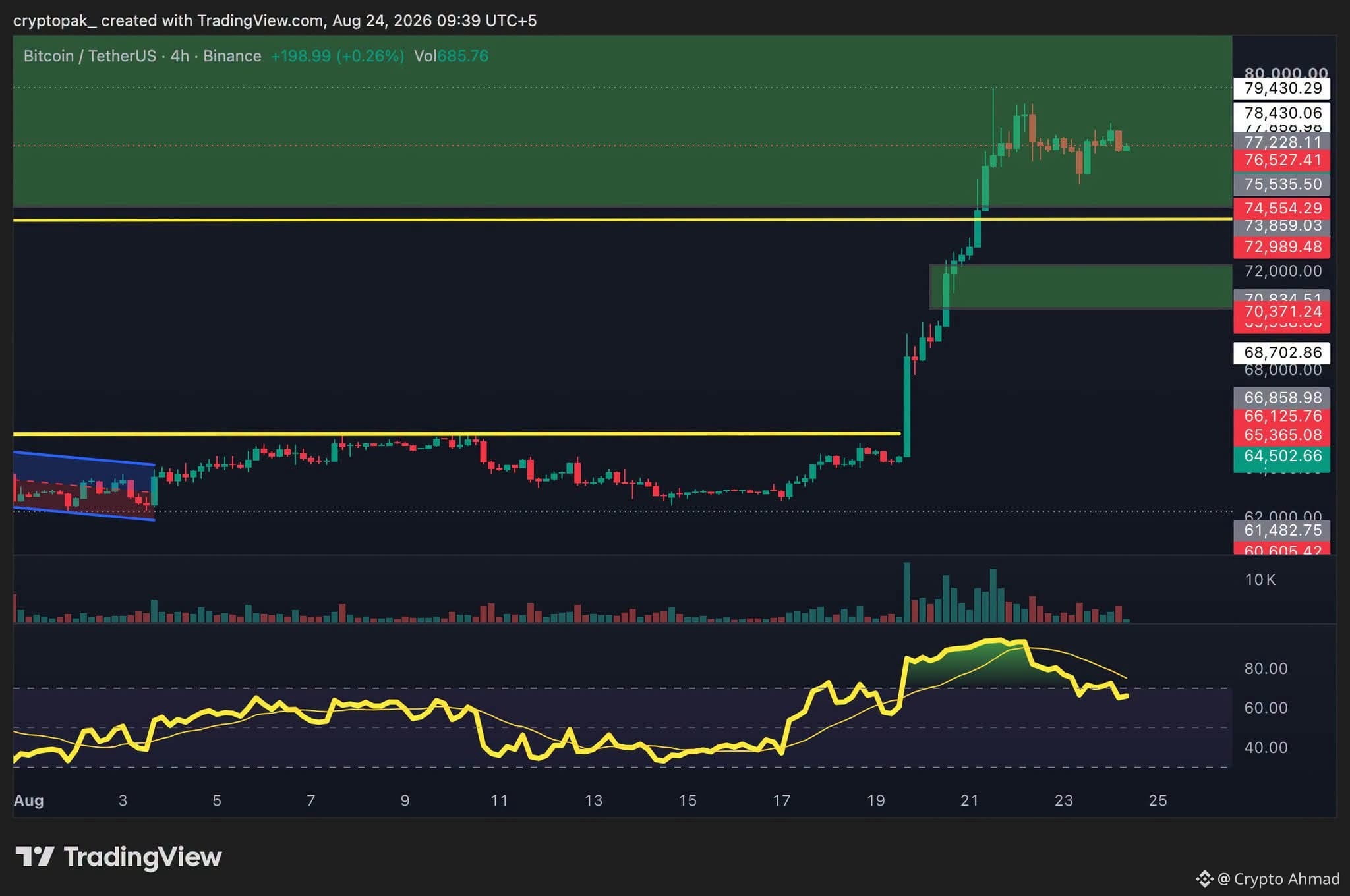The width and height of the screenshot is (1350, 896).
Task: Click the 60.00 RSI scale value
Action: 1266,708
